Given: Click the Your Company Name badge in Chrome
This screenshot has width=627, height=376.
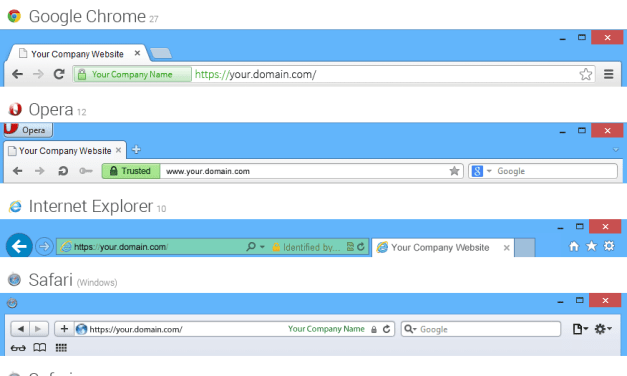Looking at the screenshot, I should tap(132, 74).
